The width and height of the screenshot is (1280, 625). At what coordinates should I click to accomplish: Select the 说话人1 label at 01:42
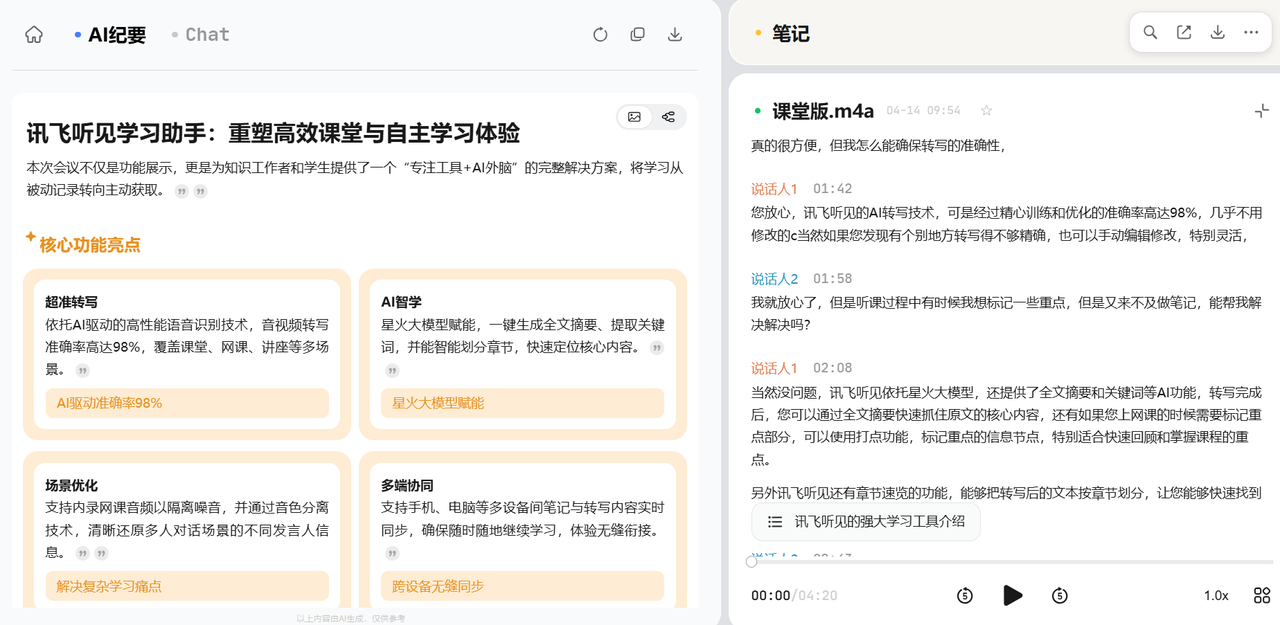pos(775,189)
